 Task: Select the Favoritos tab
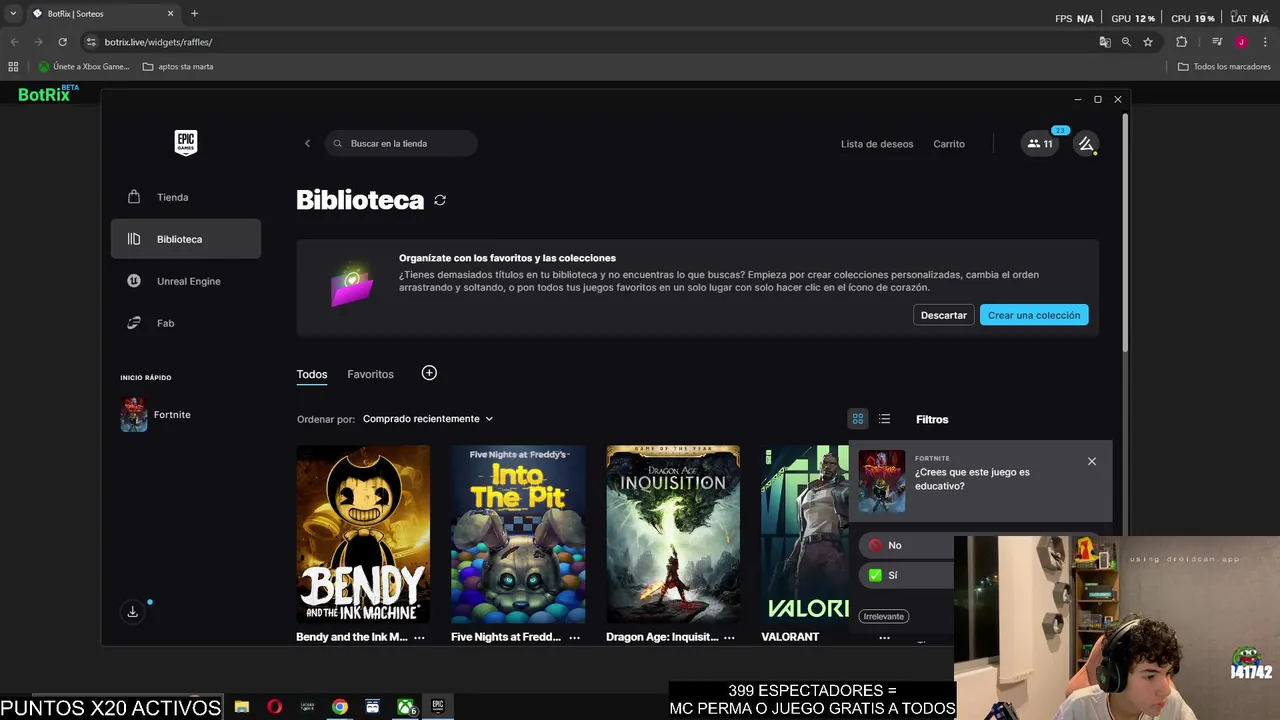point(370,374)
